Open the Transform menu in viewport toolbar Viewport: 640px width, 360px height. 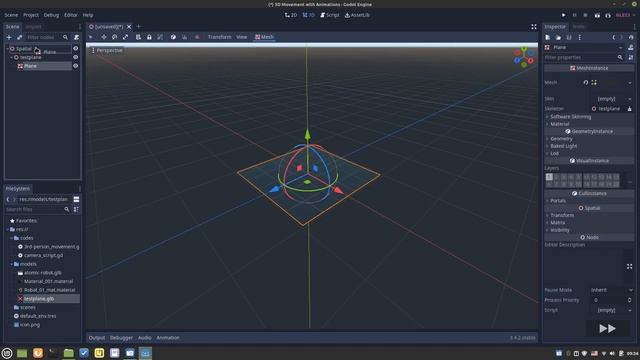tap(219, 37)
